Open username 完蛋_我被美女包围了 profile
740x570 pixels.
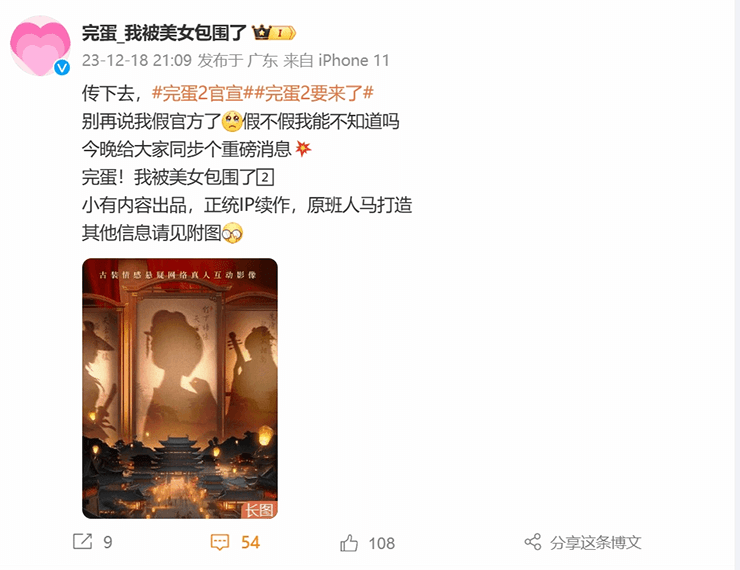click(164, 33)
